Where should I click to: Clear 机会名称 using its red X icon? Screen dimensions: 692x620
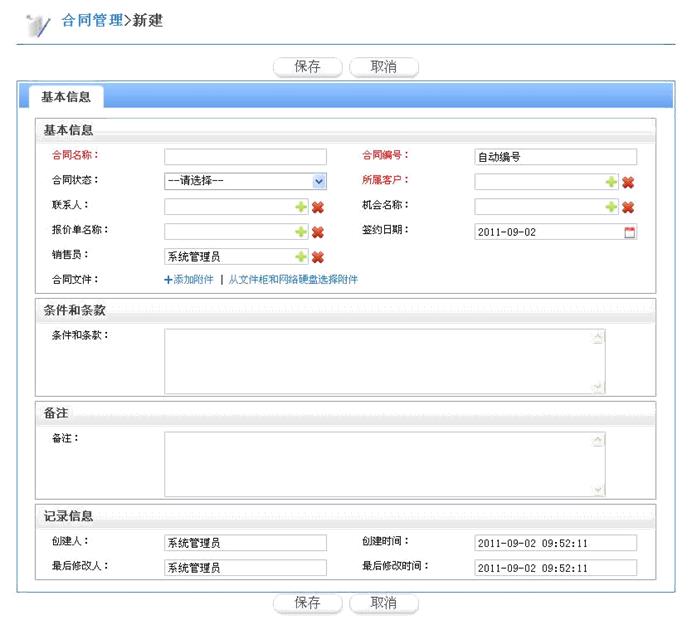coord(628,207)
